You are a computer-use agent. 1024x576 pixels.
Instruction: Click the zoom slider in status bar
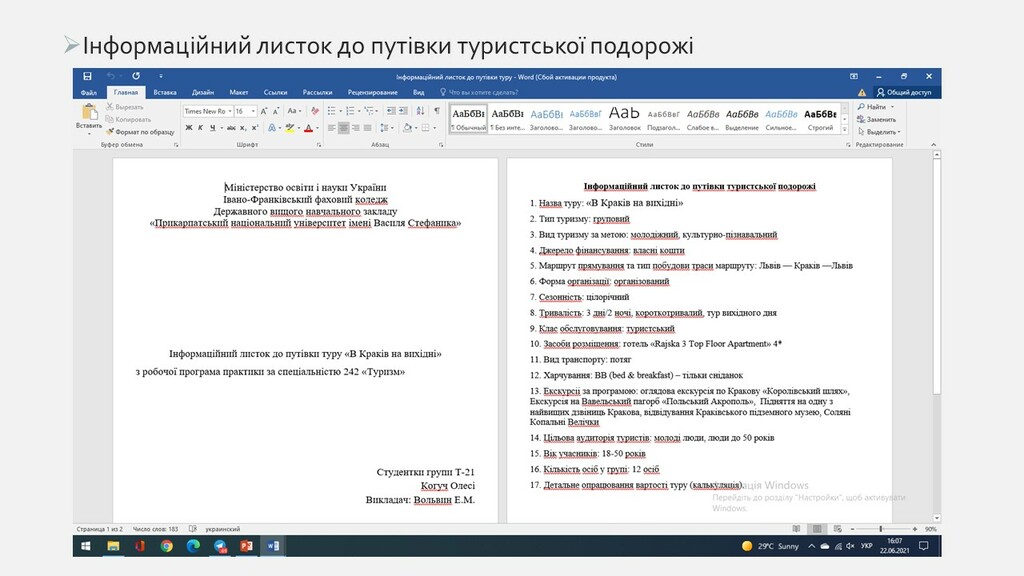click(883, 529)
